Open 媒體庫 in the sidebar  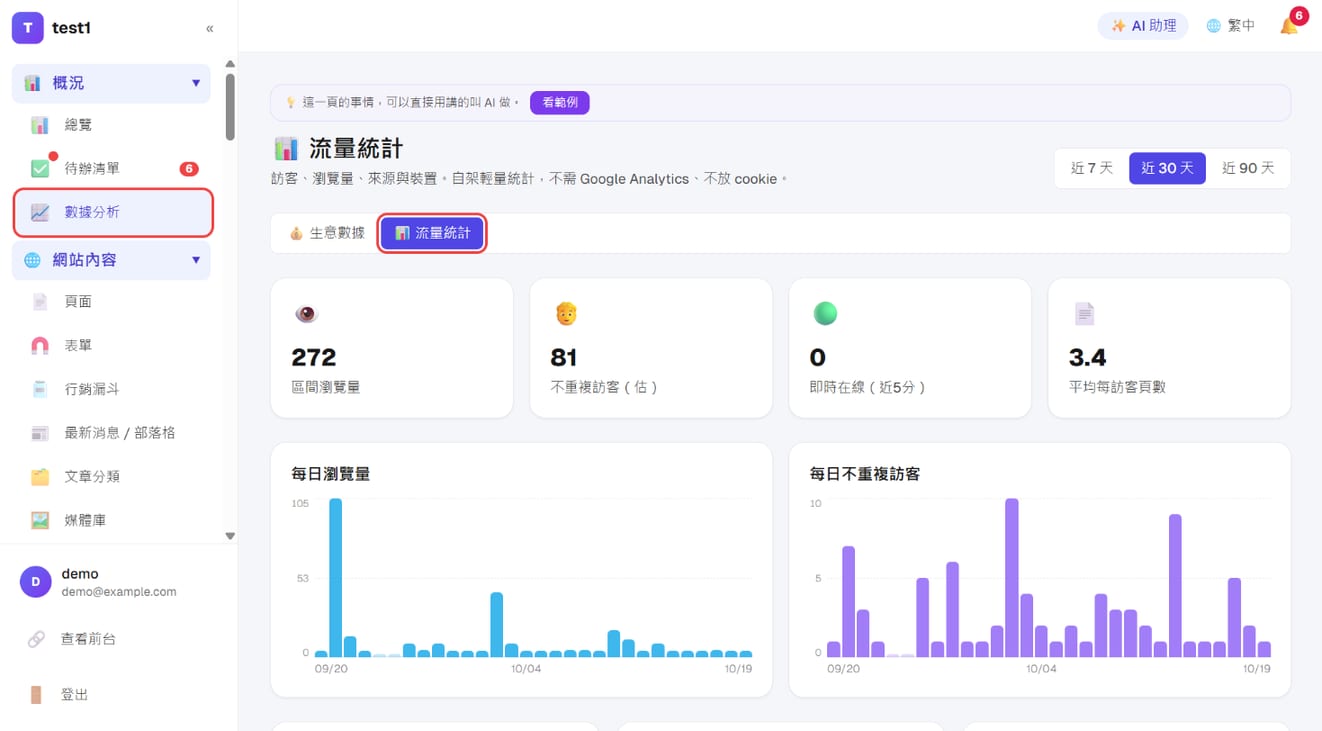click(112, 520)
